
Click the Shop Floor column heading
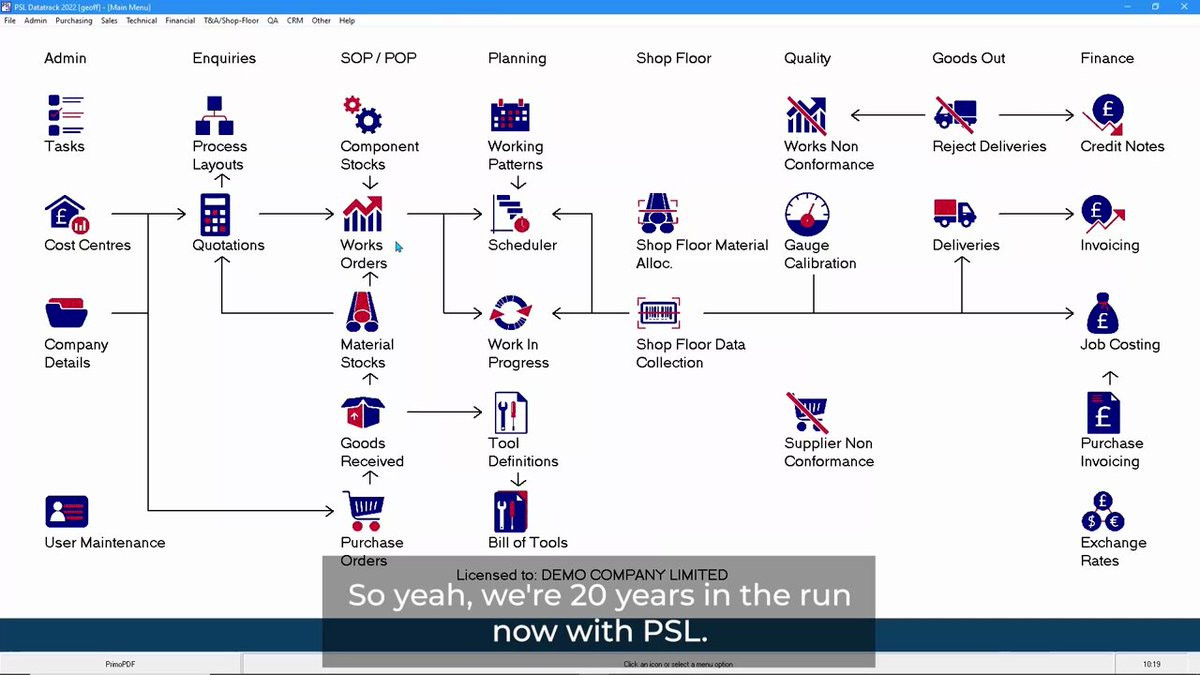[x=674, y=58]
